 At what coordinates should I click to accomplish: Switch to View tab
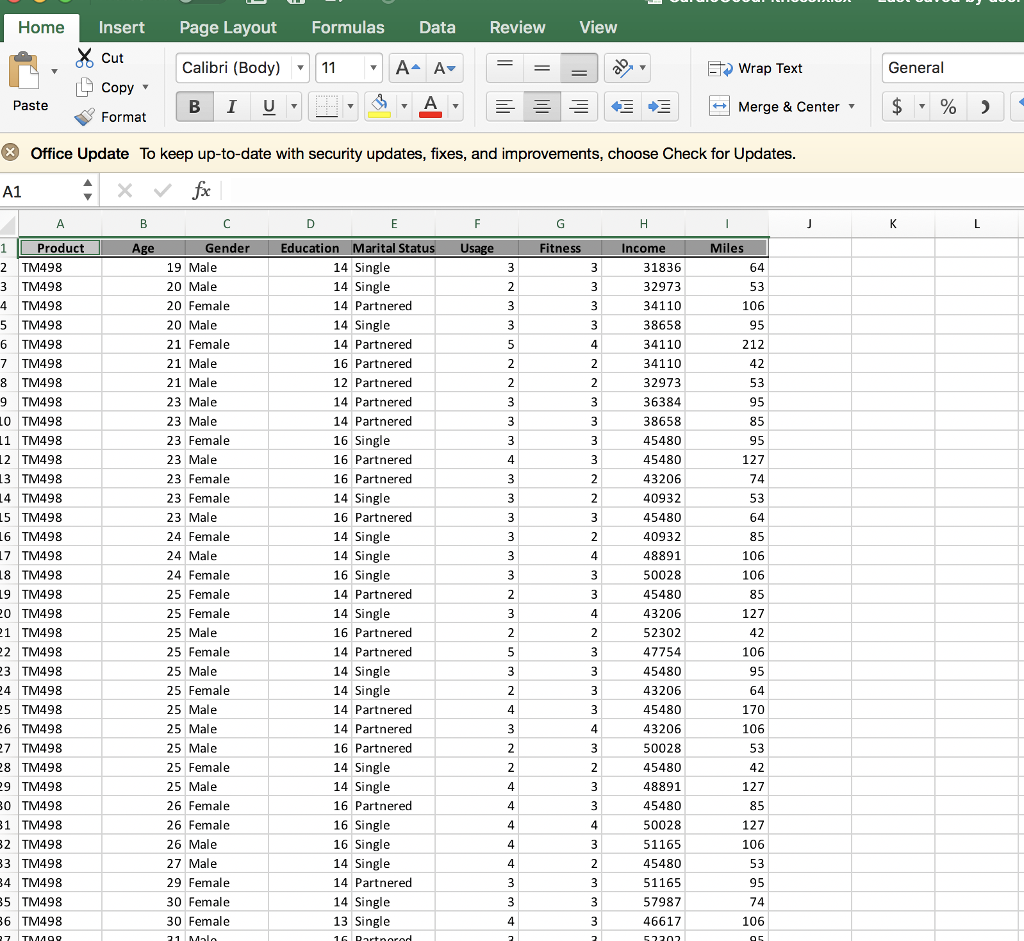point(598,27)
